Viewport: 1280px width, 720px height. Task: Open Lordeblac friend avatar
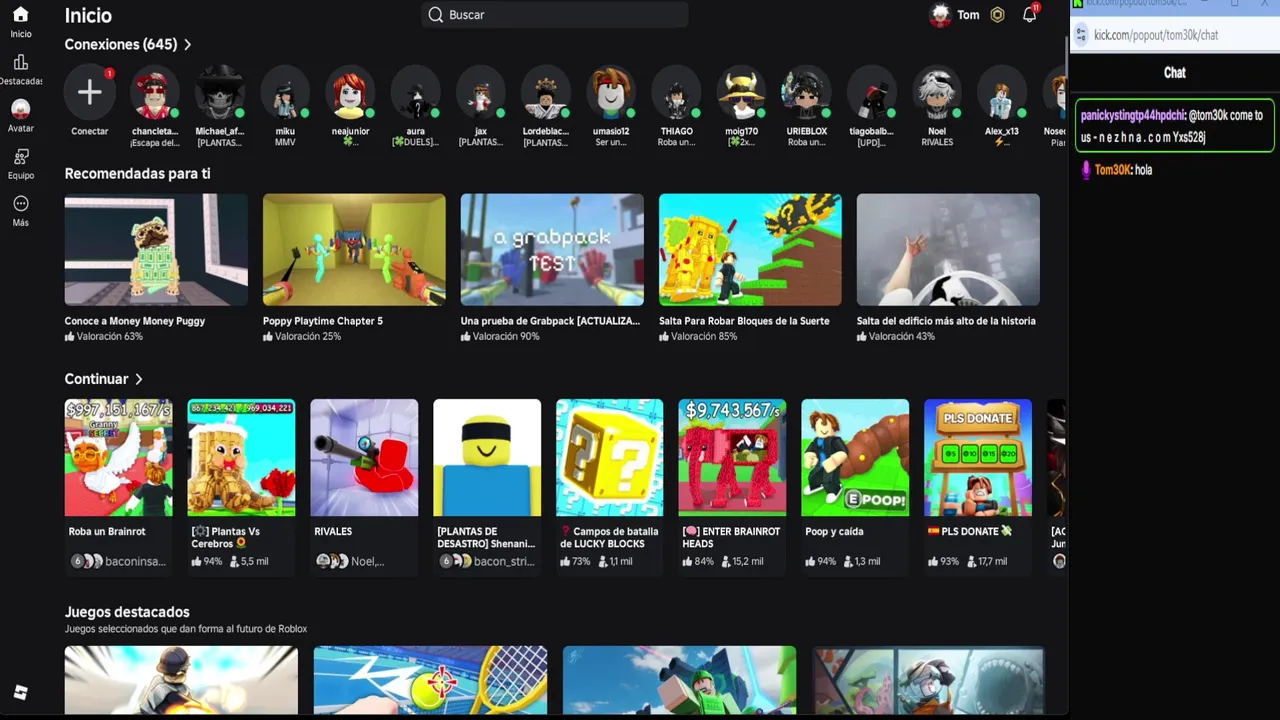tap(546, 92)
